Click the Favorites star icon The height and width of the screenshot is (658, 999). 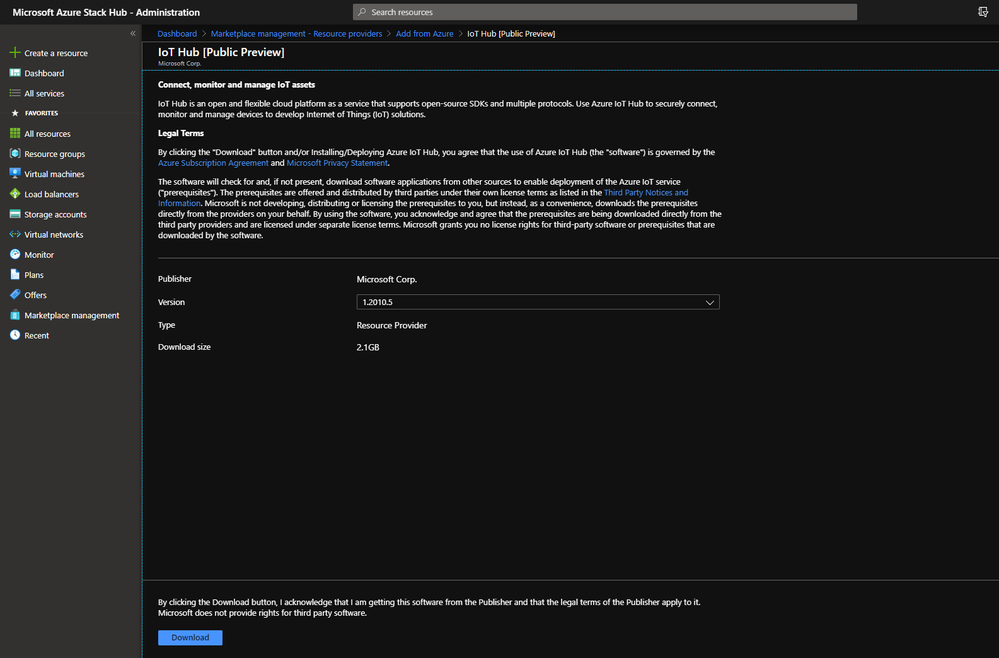(15, 113)
